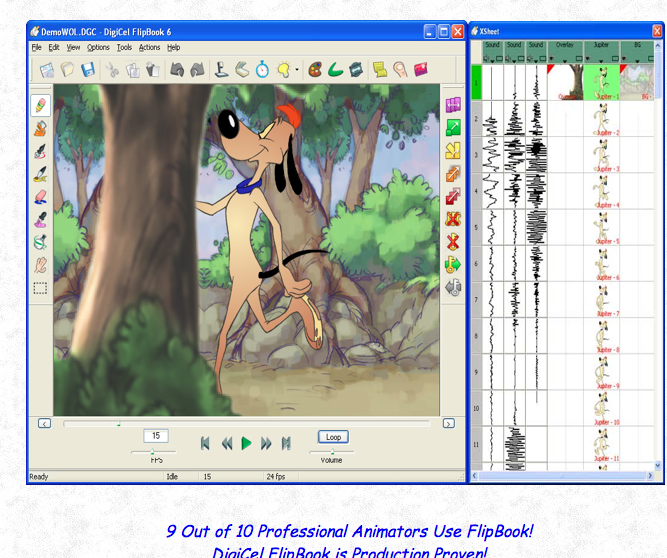
Task: Open the Edit menu
Action: point(54,47)
